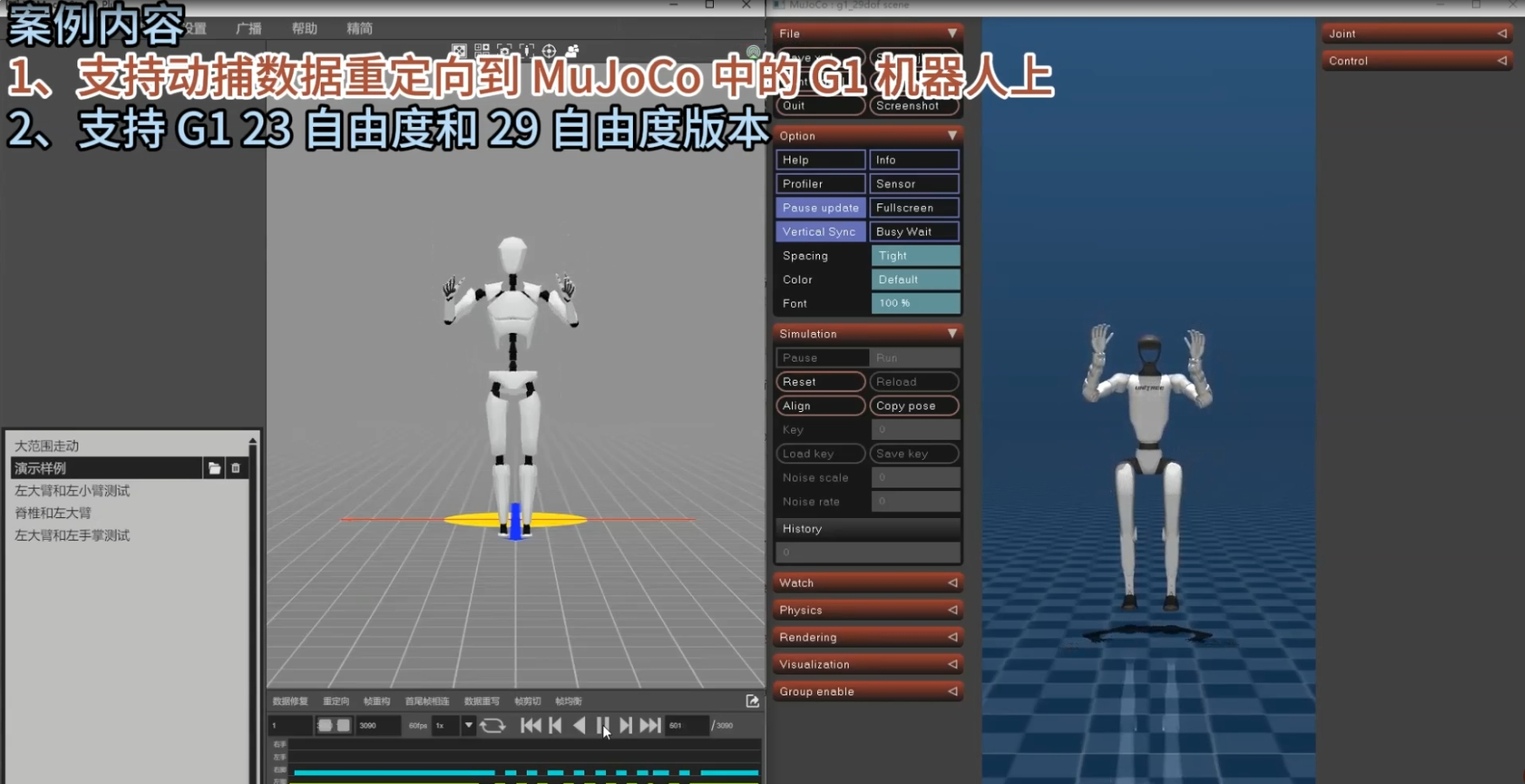Toggle Pause update option
The width and height of the screenshot is (1525, 784).
coord(820,208)
